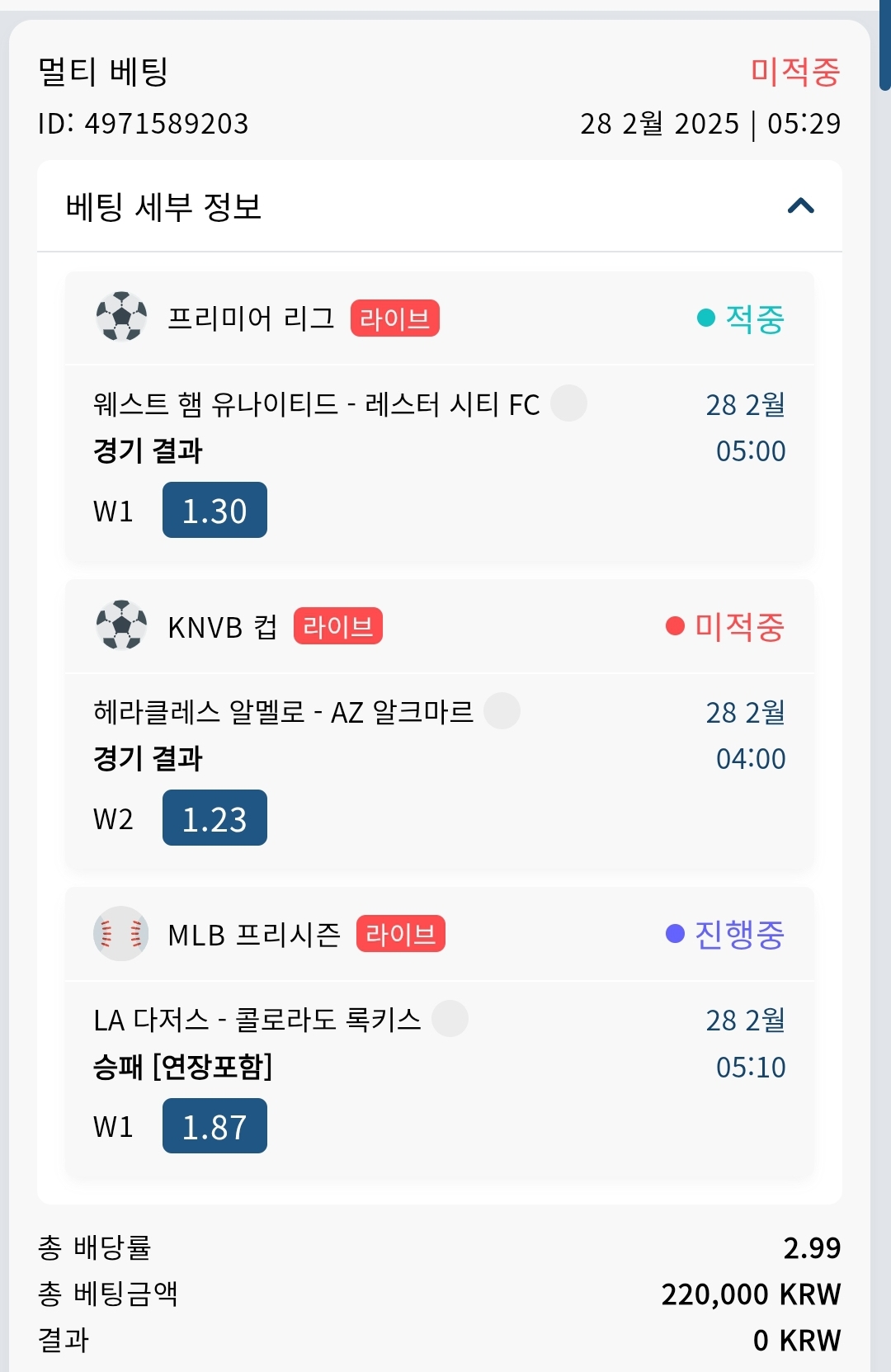Click the KNVB 컵 soccer ball icon
891x1372 pixels.
(x=121, y=625)
